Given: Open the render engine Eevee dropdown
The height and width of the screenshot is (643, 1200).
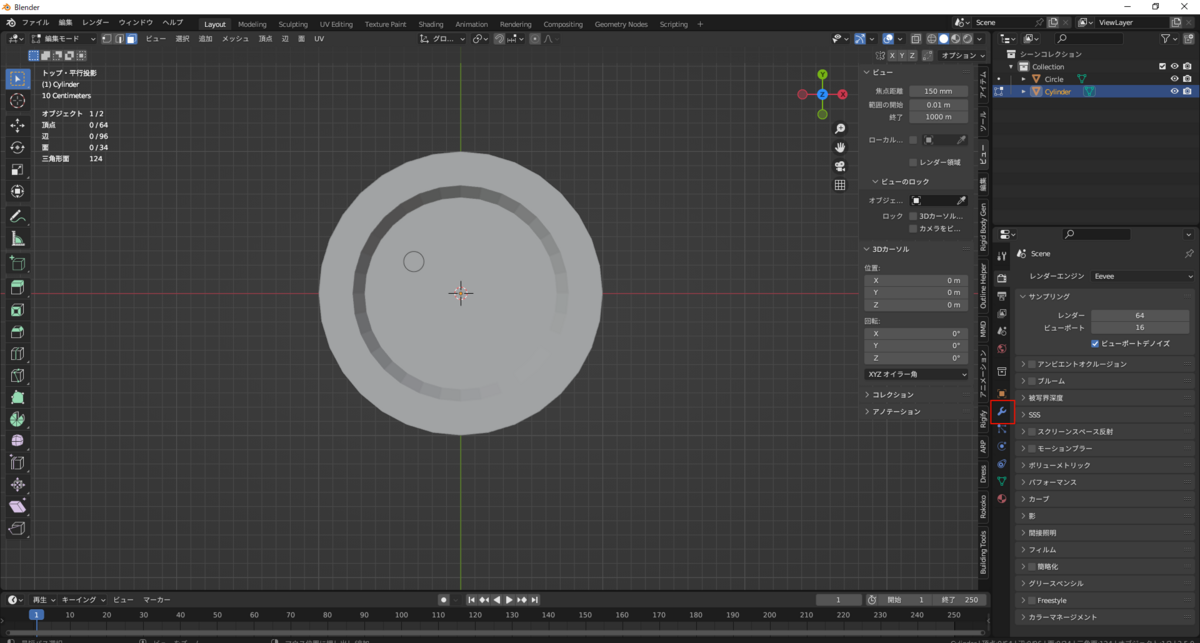Looking at the screenshot, I should [x=1143, y=276].
